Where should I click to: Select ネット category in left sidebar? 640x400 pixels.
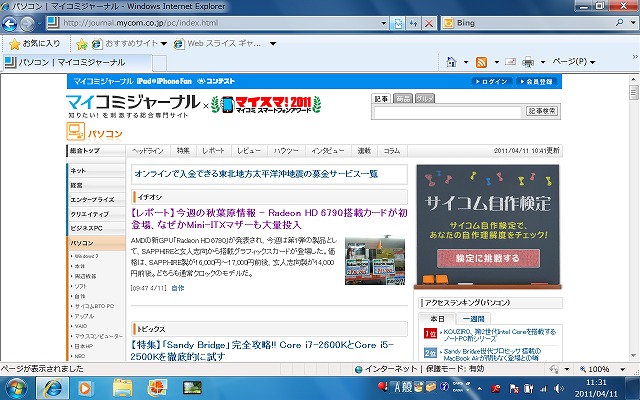click(96, 171)
